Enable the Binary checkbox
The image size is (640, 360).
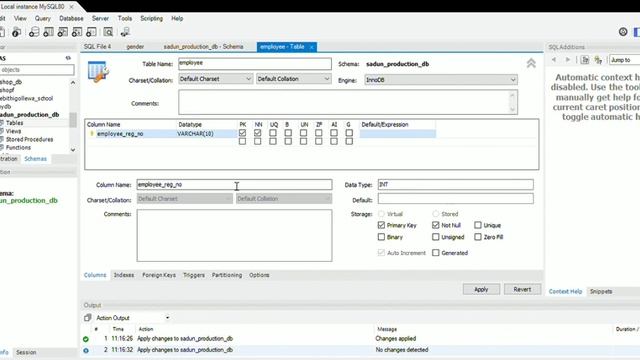coord(381,237)
